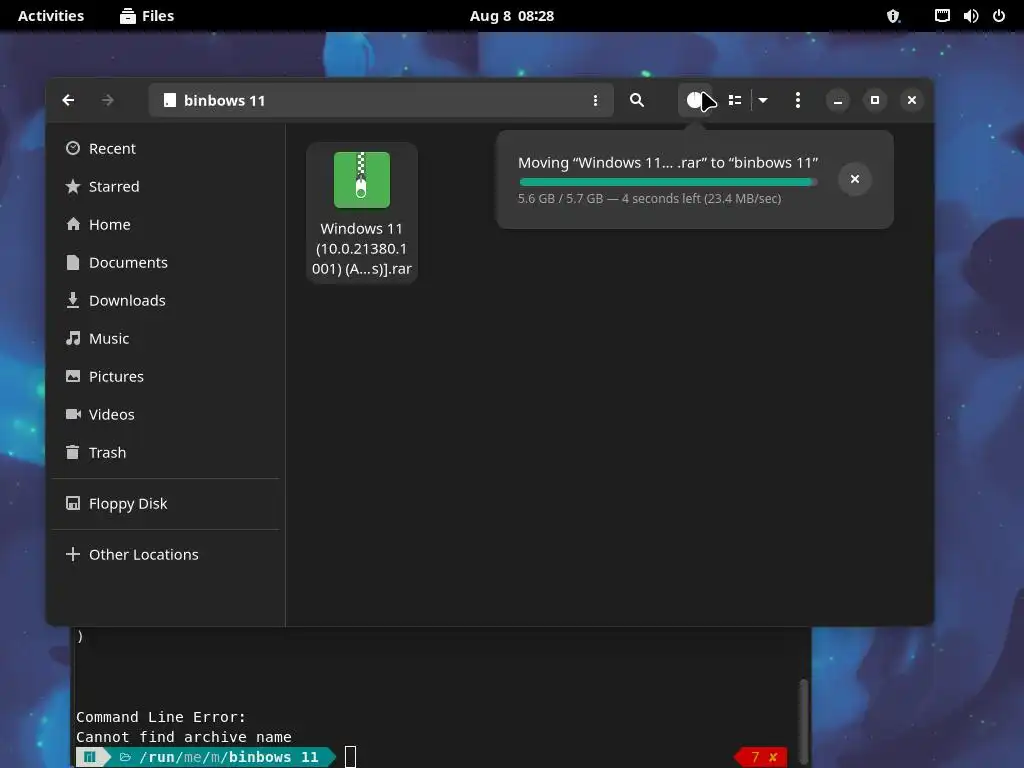1024x768 pixels.
Task: Go back with the left arrow button
Action: click(68, 100)
